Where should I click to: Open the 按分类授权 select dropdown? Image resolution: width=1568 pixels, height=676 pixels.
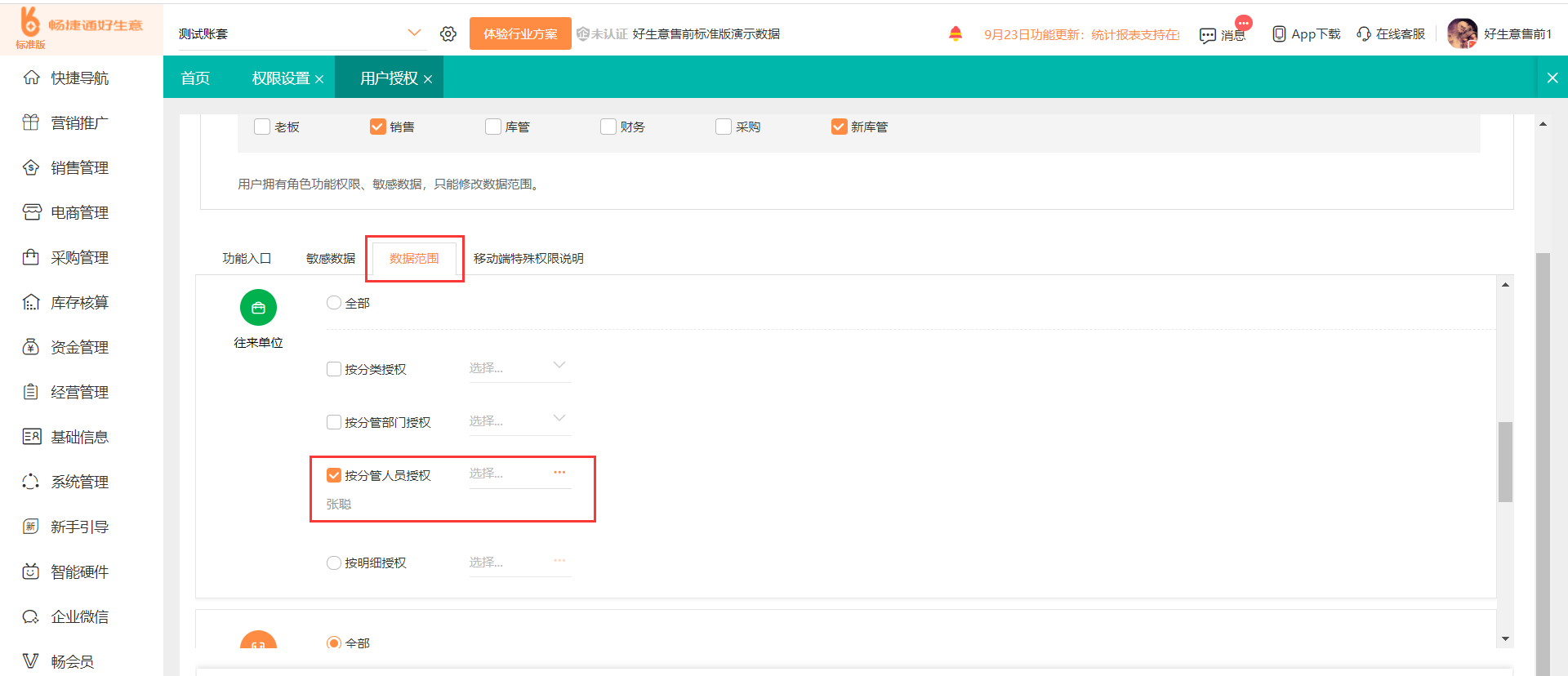(519, 367)
